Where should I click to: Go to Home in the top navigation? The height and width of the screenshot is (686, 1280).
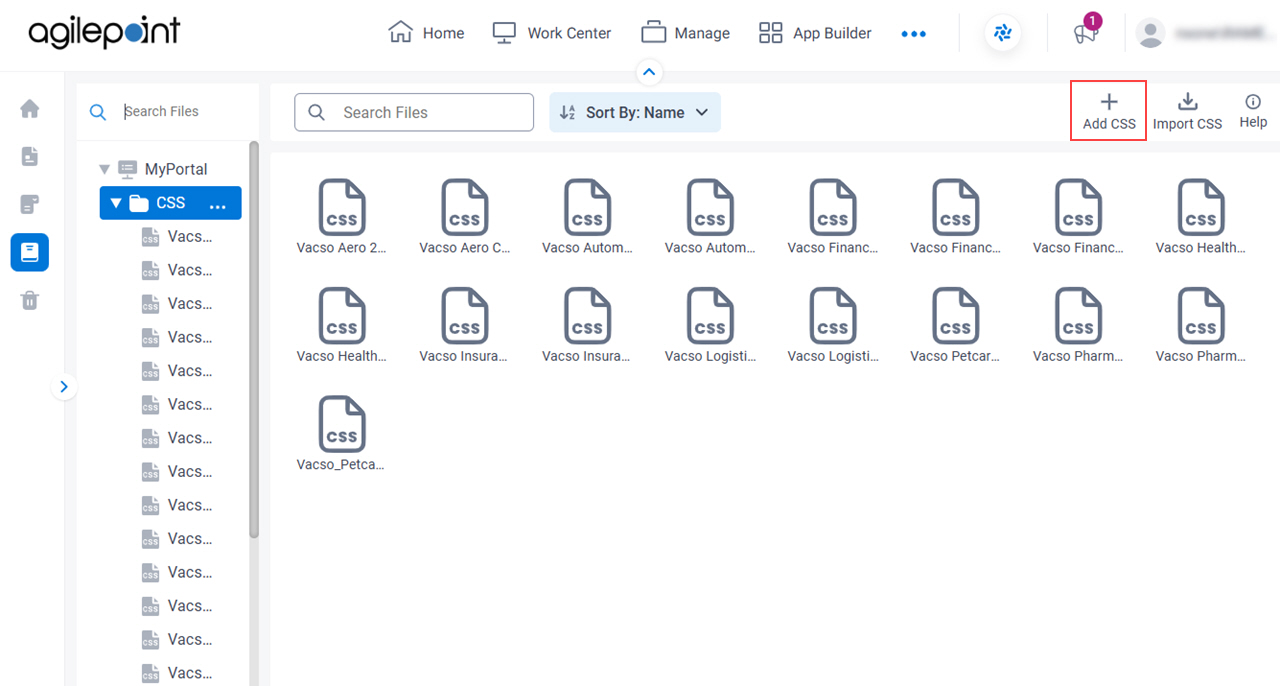click(426, 33)
